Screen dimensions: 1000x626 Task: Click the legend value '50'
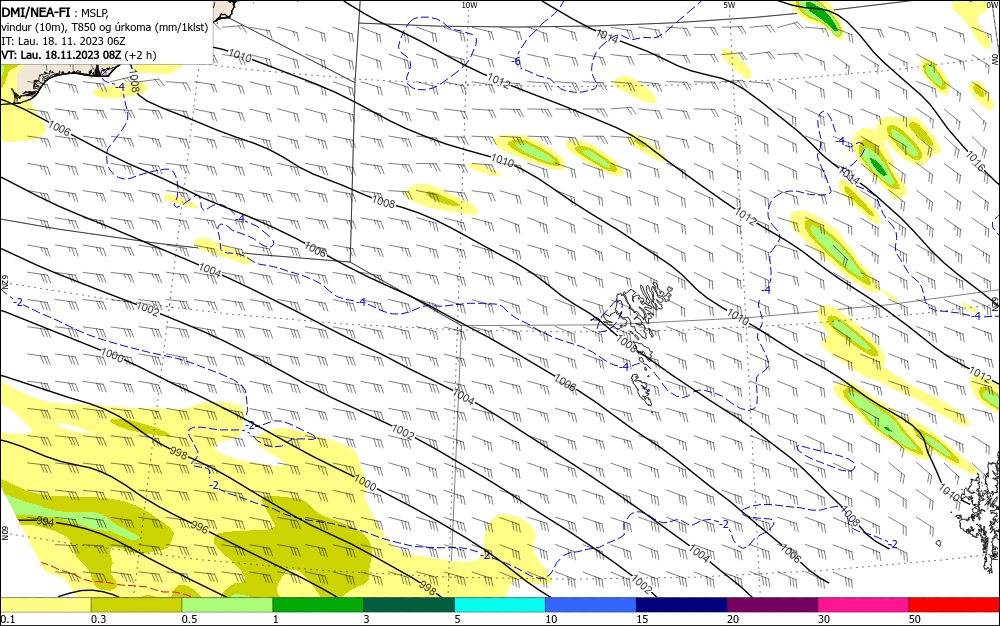[915, 619]
